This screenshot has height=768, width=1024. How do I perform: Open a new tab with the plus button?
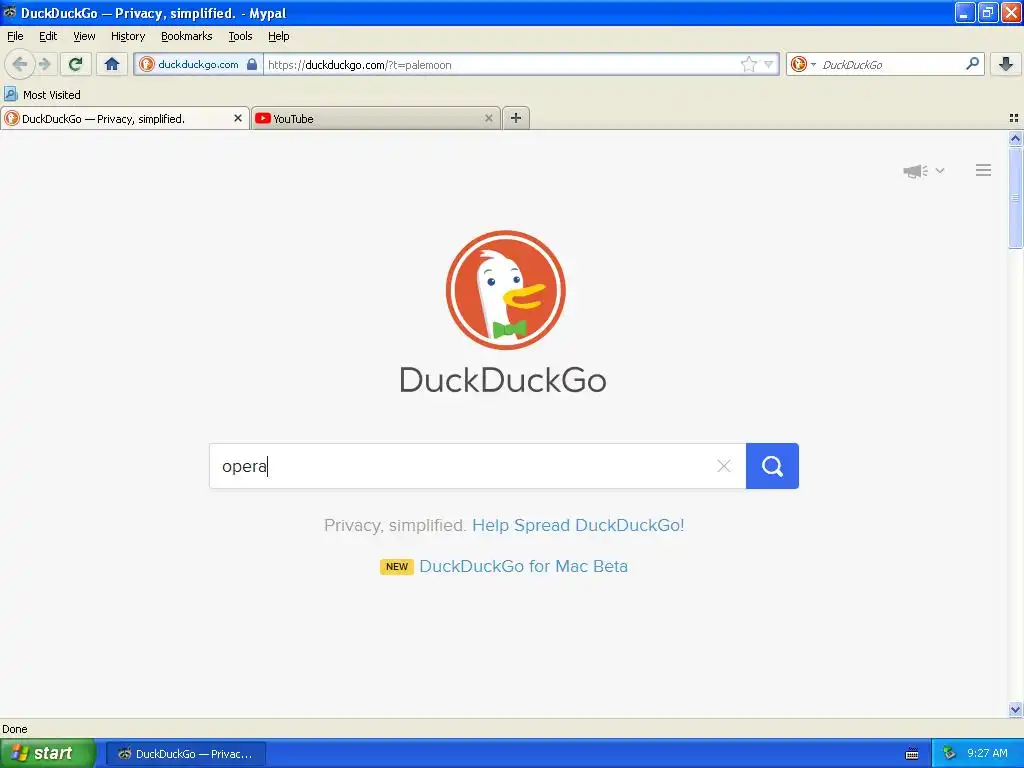[516, 118]
